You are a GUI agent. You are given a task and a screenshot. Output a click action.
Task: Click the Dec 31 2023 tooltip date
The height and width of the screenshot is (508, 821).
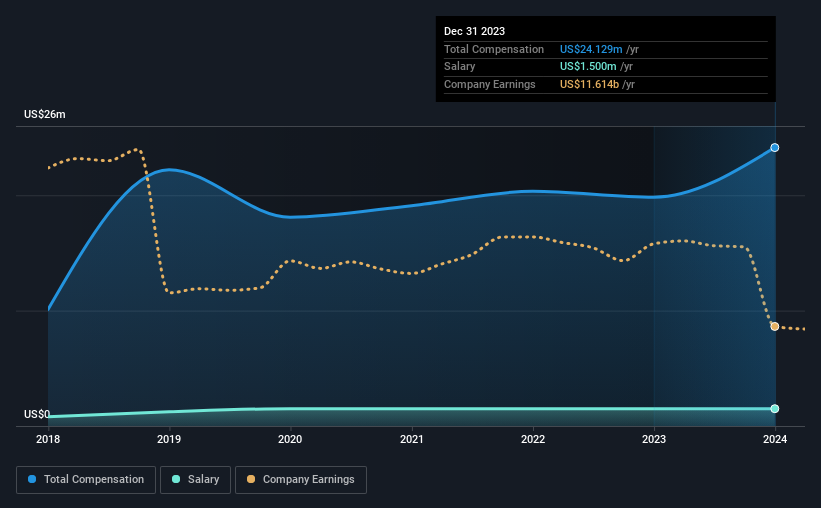[474, 31]
